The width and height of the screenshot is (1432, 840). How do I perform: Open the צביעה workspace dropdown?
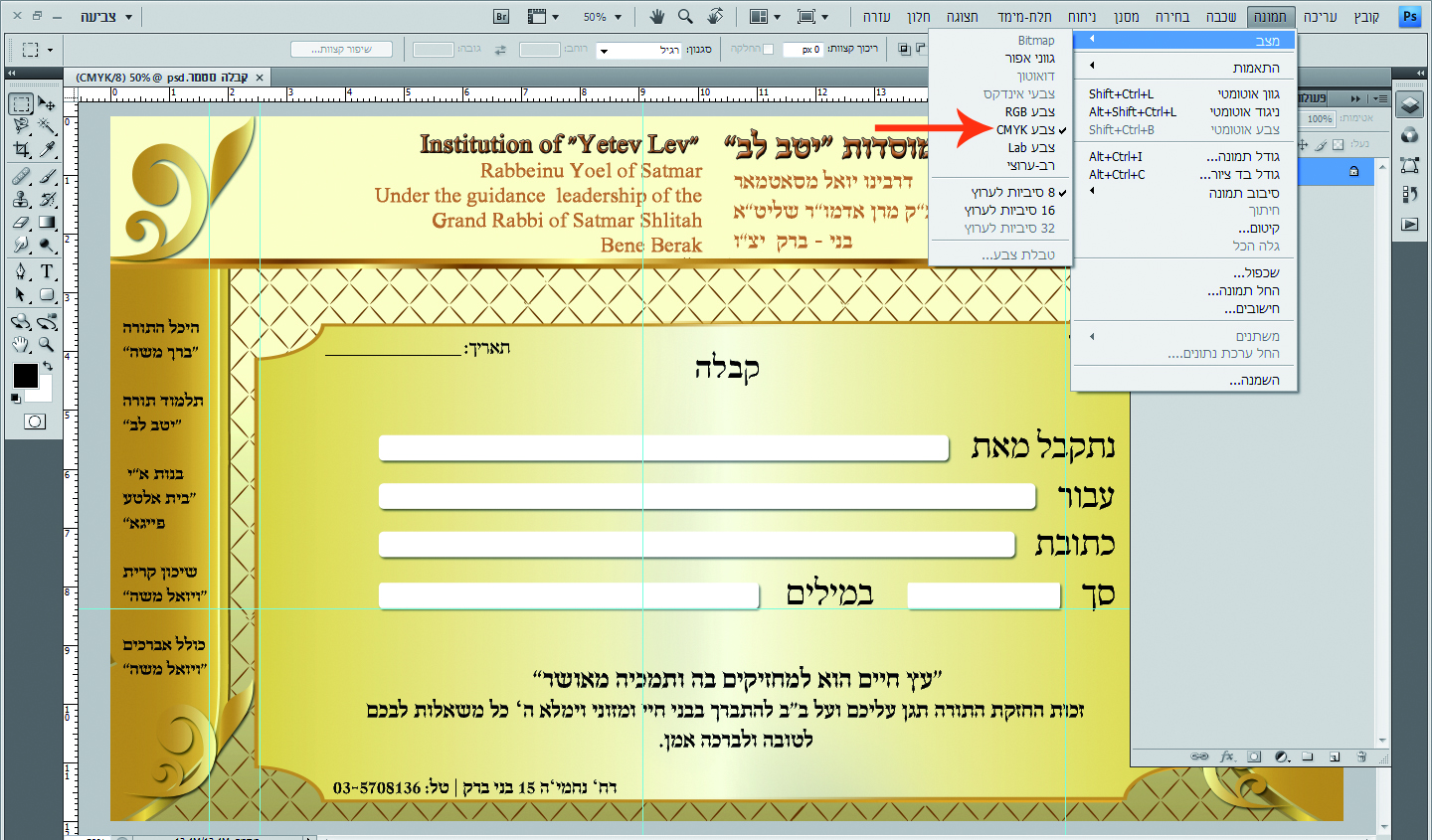point(106,17)
